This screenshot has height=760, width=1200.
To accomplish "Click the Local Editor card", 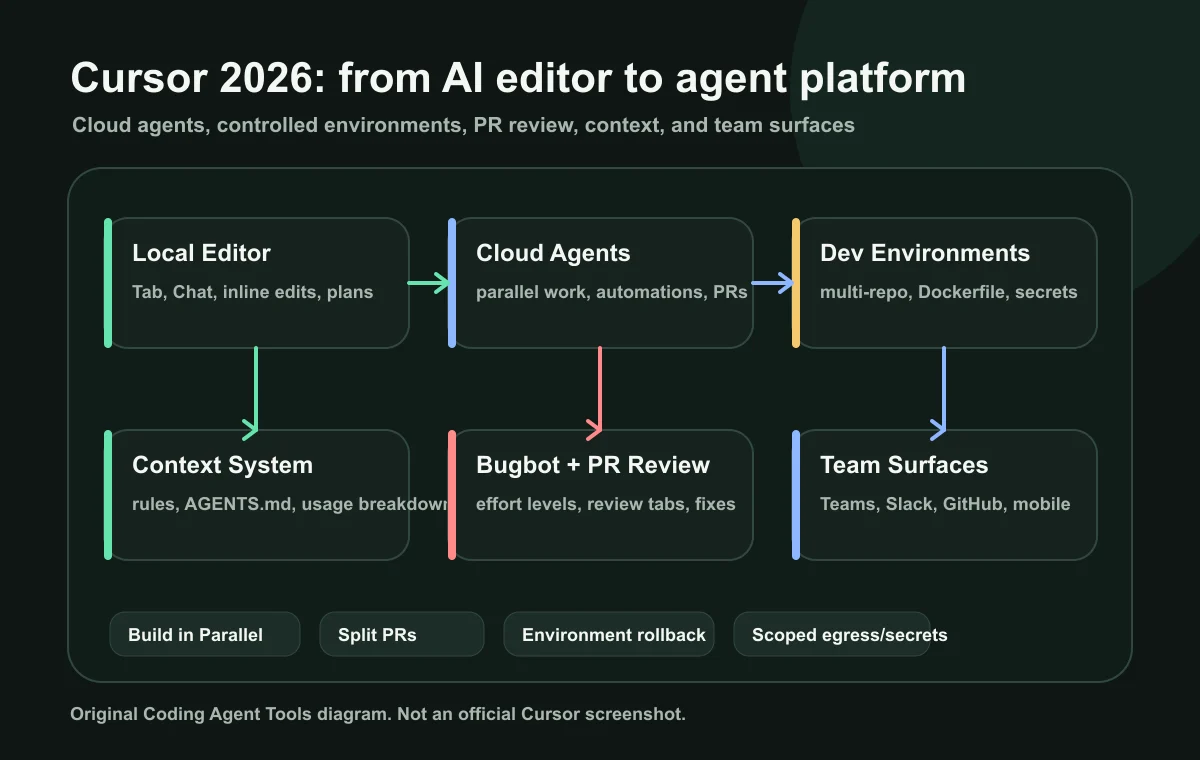I will [x=257, y=283].
